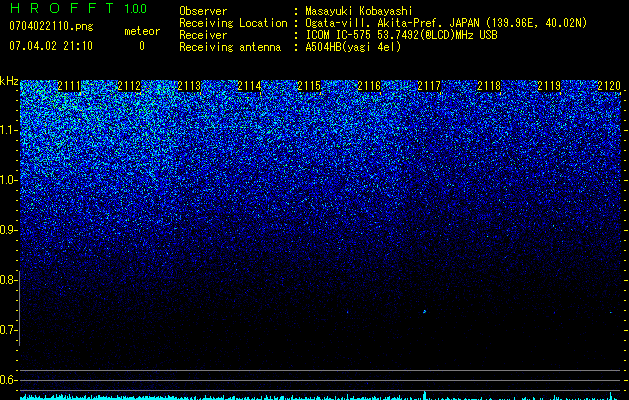The image size is (629, 400).
Task: Click the Observer field label
Action: click(203, 11)
